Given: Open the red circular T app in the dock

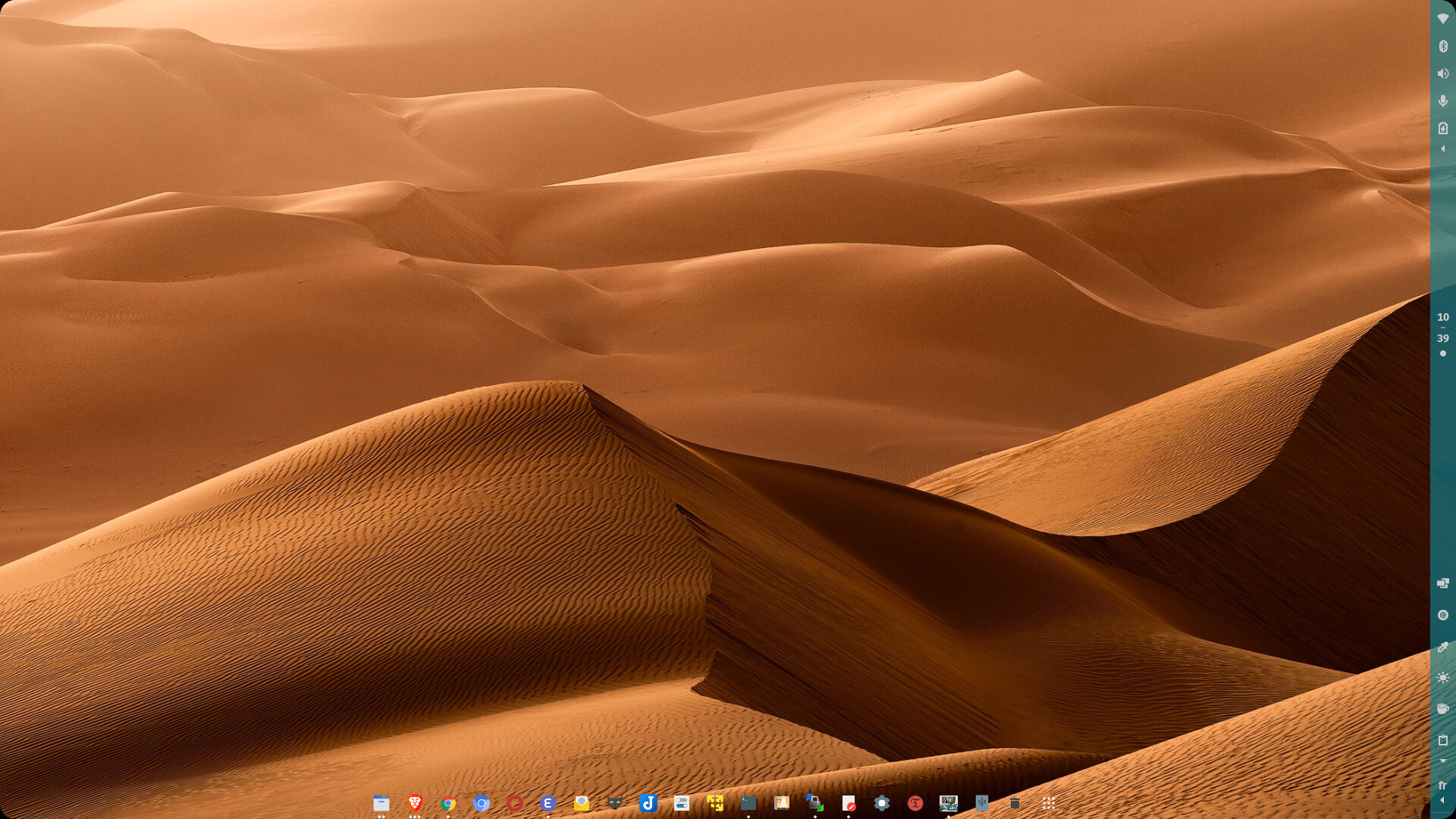Looking at the screenshot, I should (x=915, y=803).
